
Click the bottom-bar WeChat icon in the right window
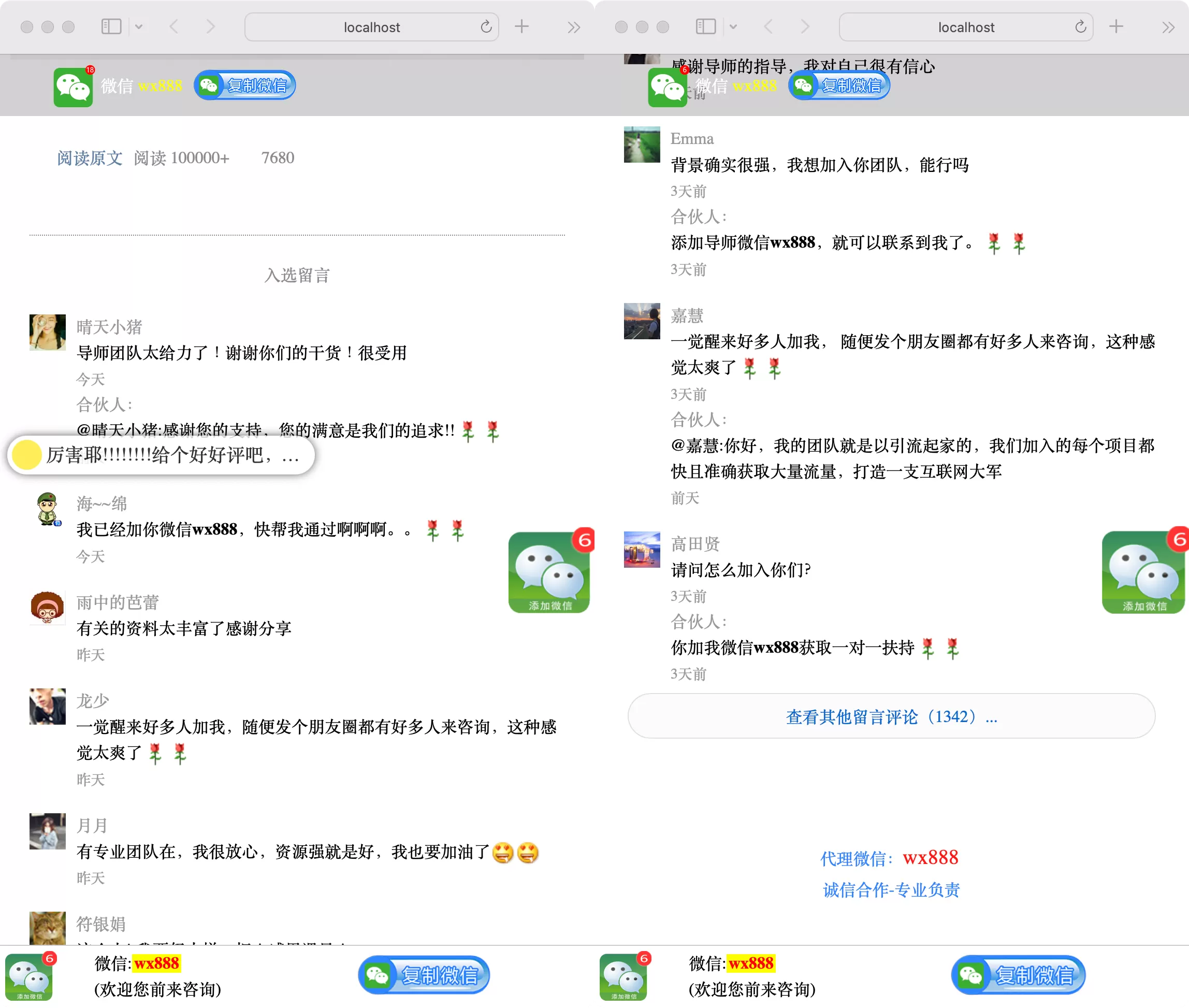[x=626, y=976]
